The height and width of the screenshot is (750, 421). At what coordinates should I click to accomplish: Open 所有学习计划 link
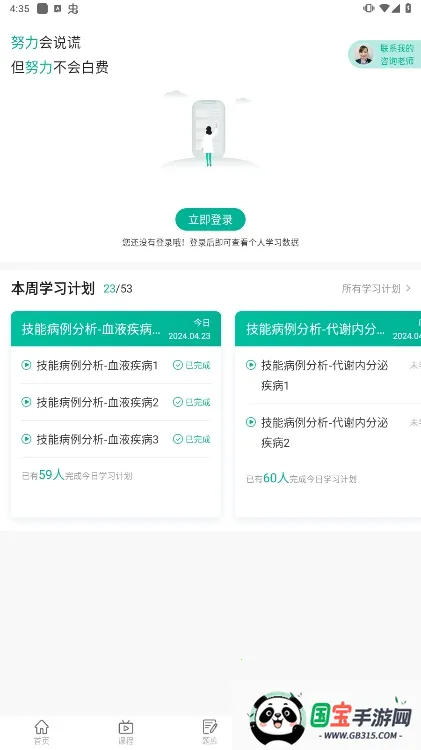(x=371, y=288)
